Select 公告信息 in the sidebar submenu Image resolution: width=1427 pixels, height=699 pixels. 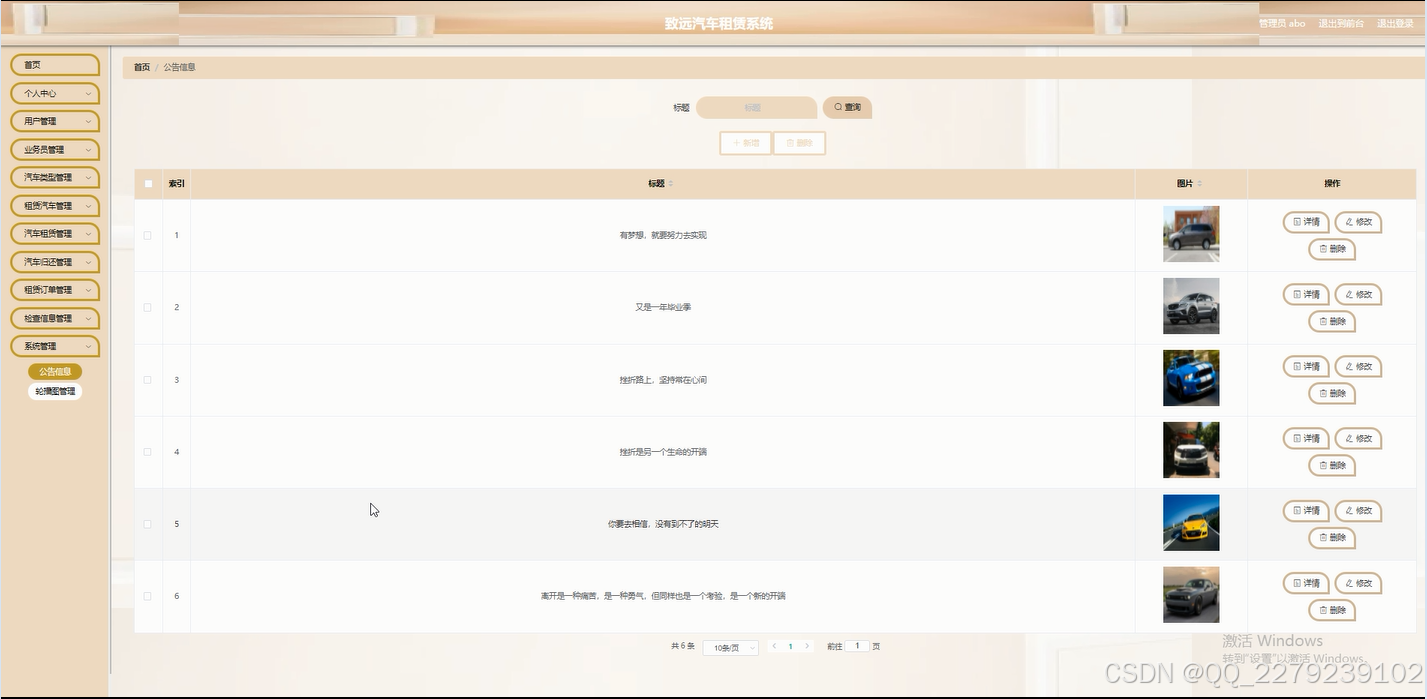tap(55, 370)
